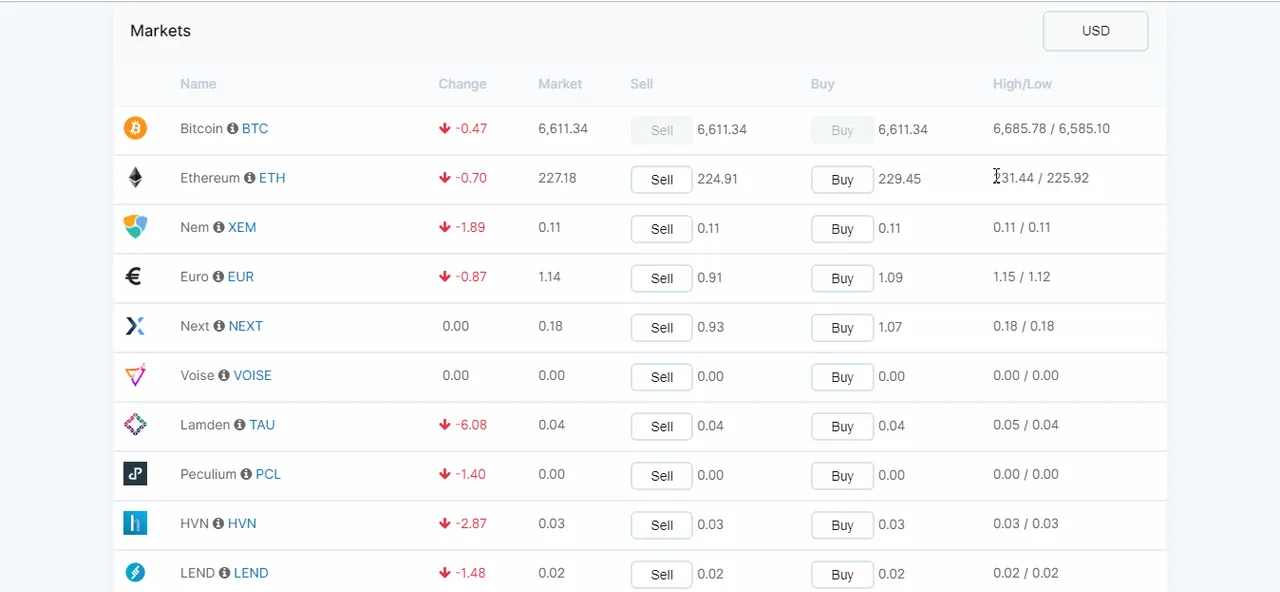The image size is (1280, 592).
Task: Click the Ethereum diamond logo icon
Action: 135,178
